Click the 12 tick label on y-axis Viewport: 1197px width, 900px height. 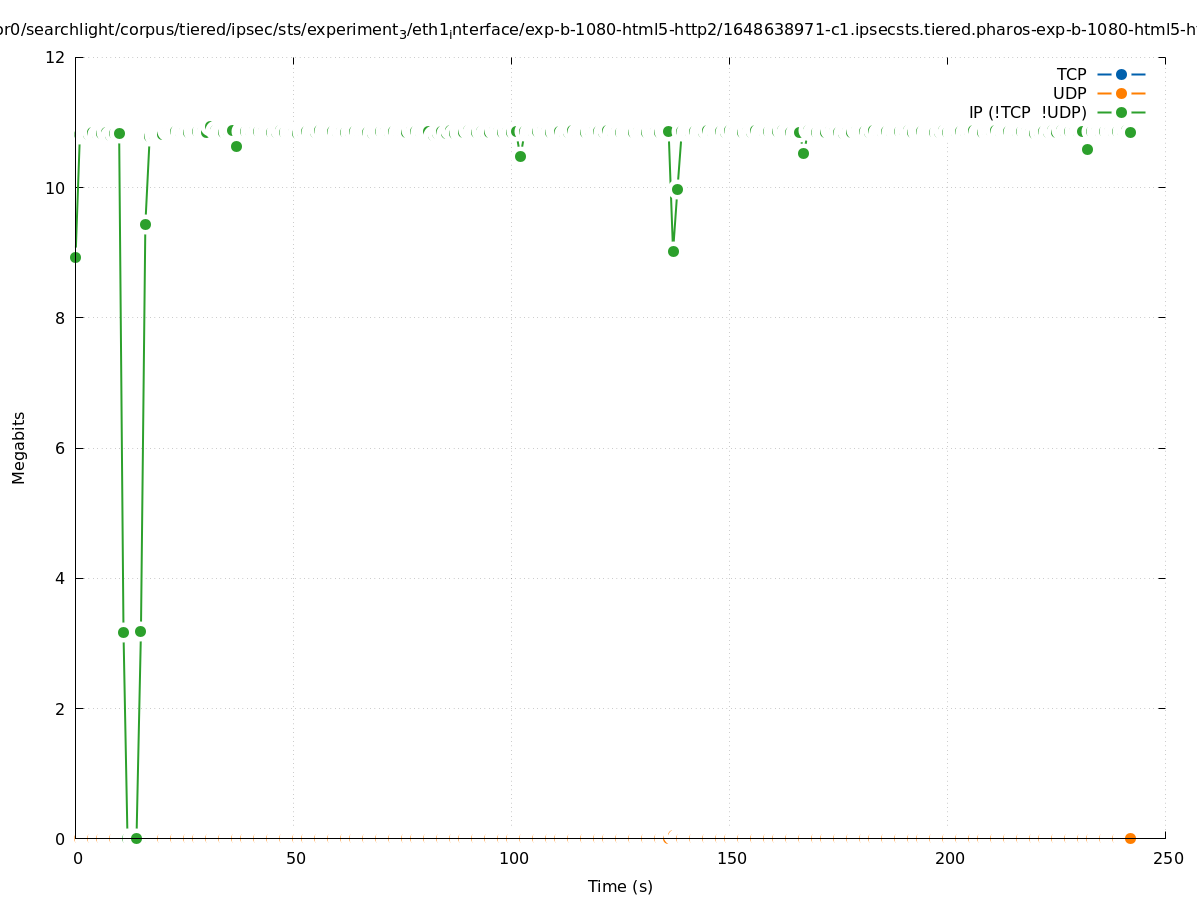pyautogui.click(x=56, y=57)
